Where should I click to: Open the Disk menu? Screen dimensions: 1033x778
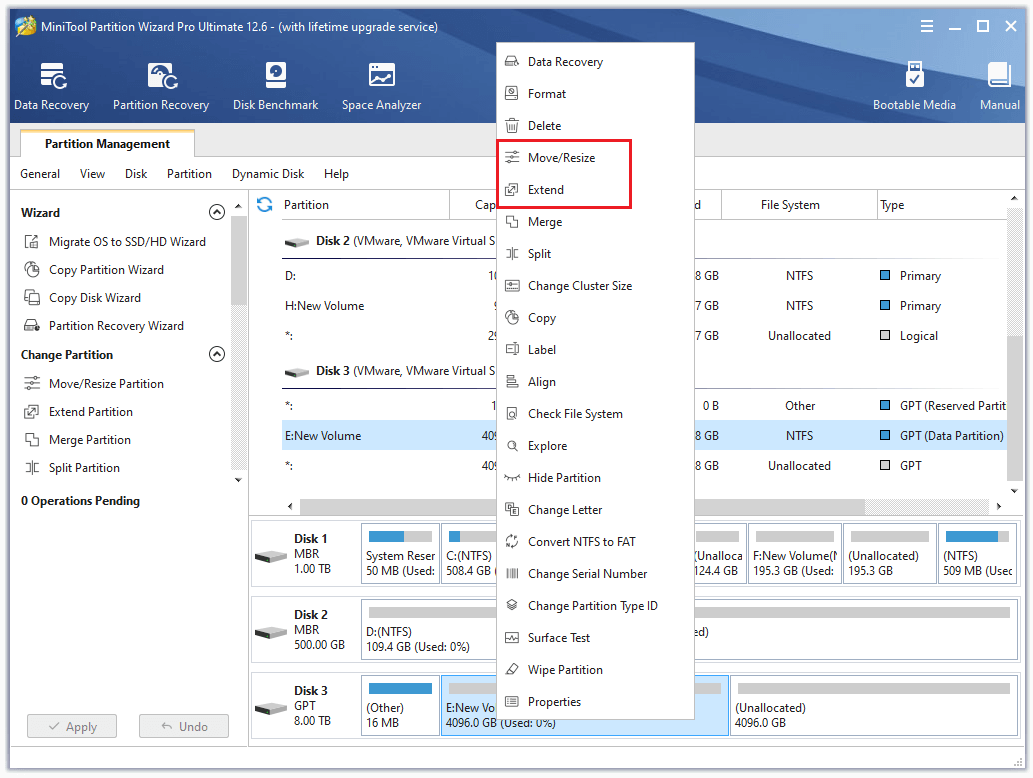click(136, 174)
